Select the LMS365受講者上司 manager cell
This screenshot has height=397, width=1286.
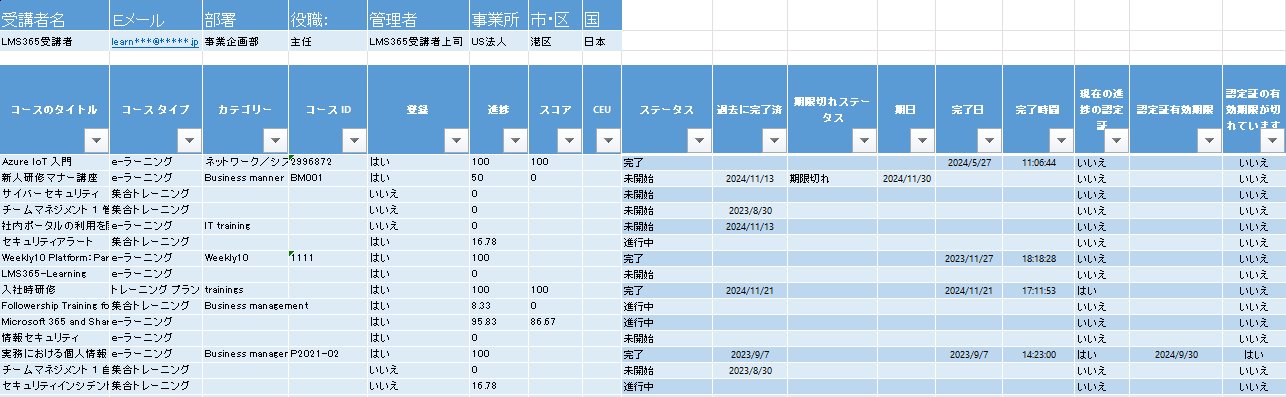point(418,41)
